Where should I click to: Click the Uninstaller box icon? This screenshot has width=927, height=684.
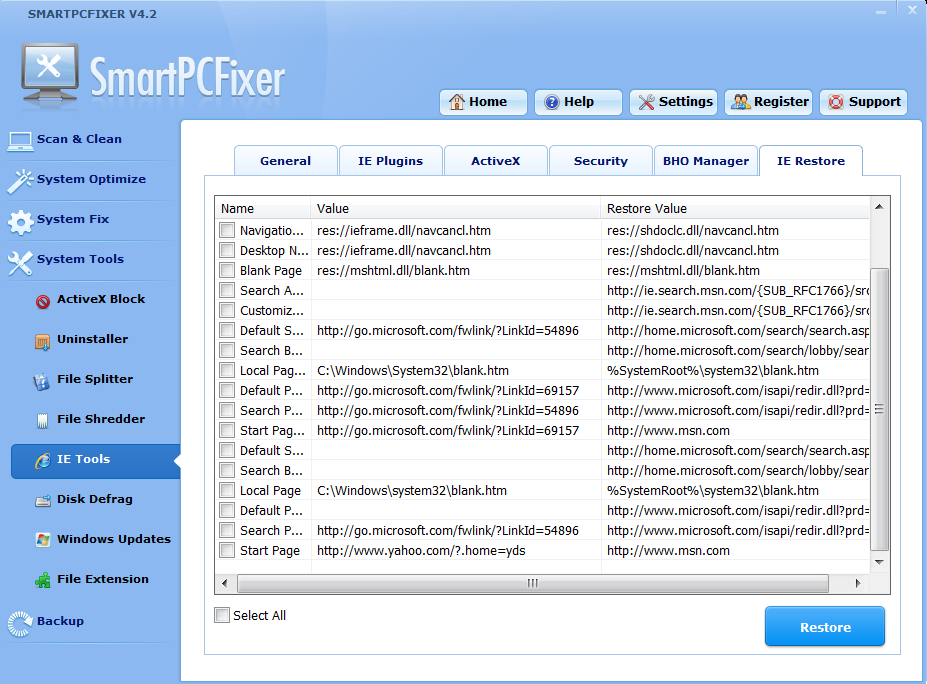[x=43, y=342]
